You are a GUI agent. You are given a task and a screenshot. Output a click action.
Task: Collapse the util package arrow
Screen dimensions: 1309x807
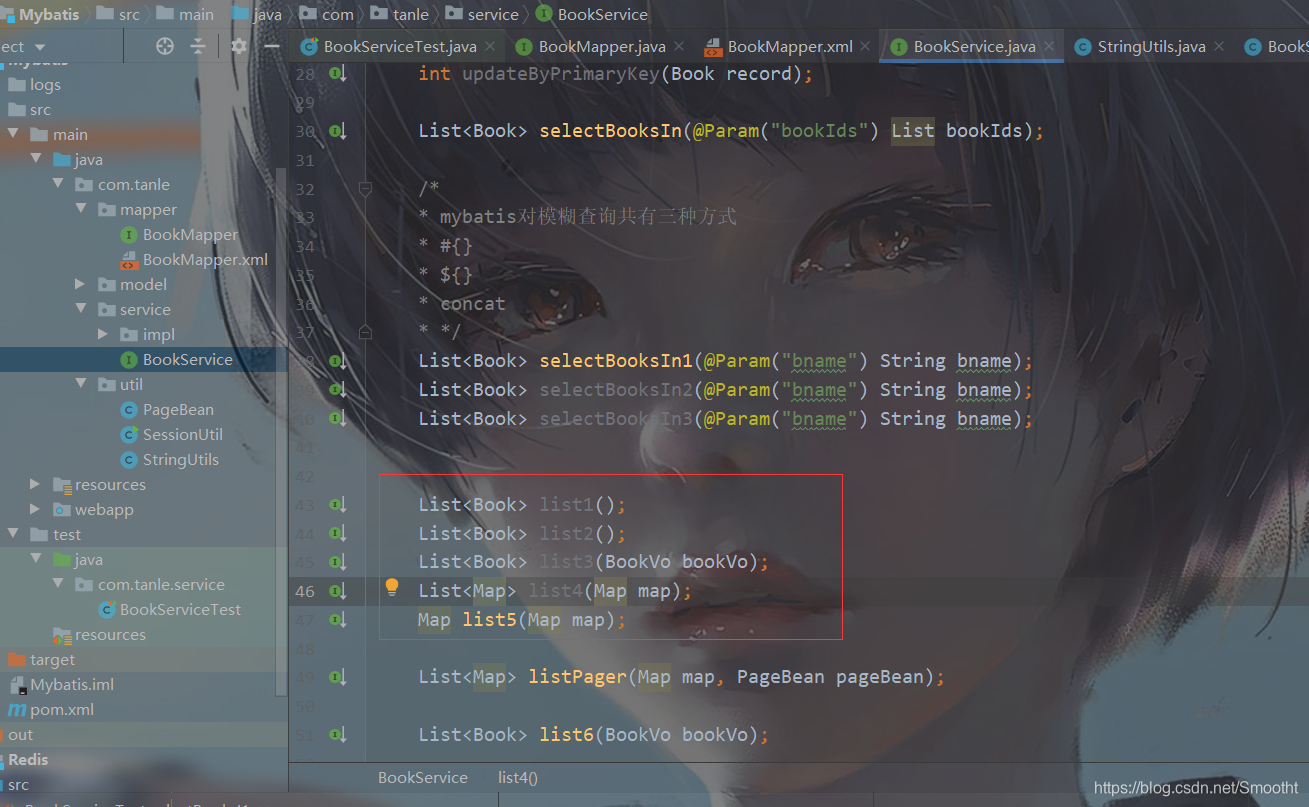click(x=81, y=384)
